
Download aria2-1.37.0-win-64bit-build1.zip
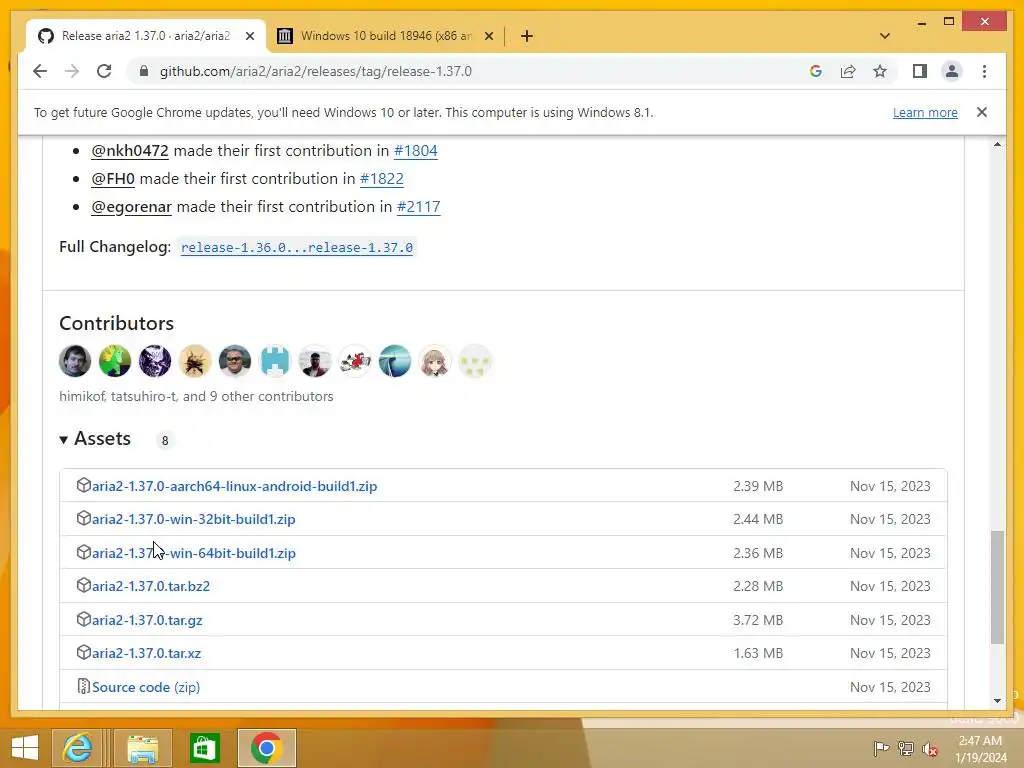(x=193, y=553)
